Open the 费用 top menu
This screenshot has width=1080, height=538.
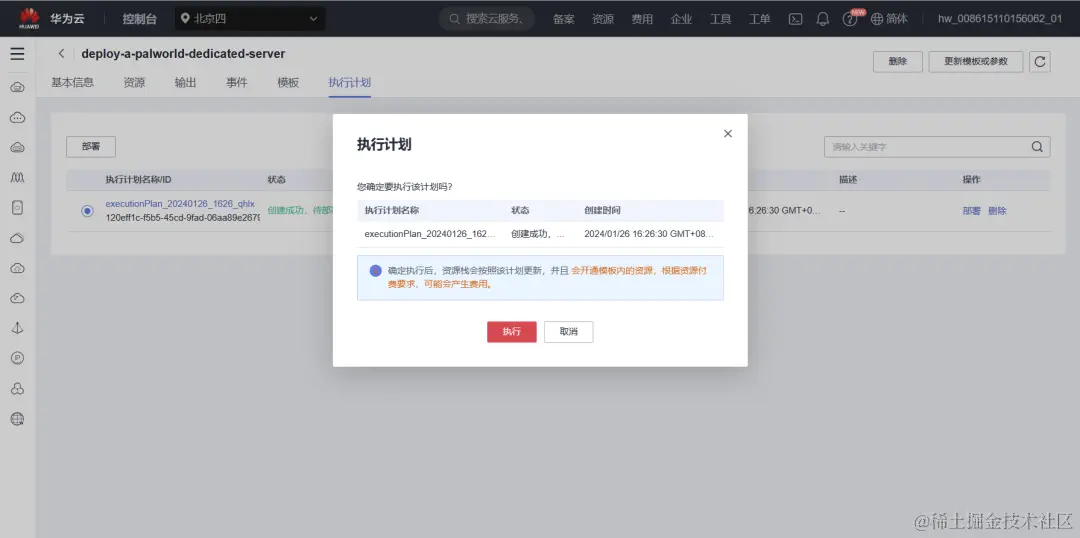click(642, 19)
